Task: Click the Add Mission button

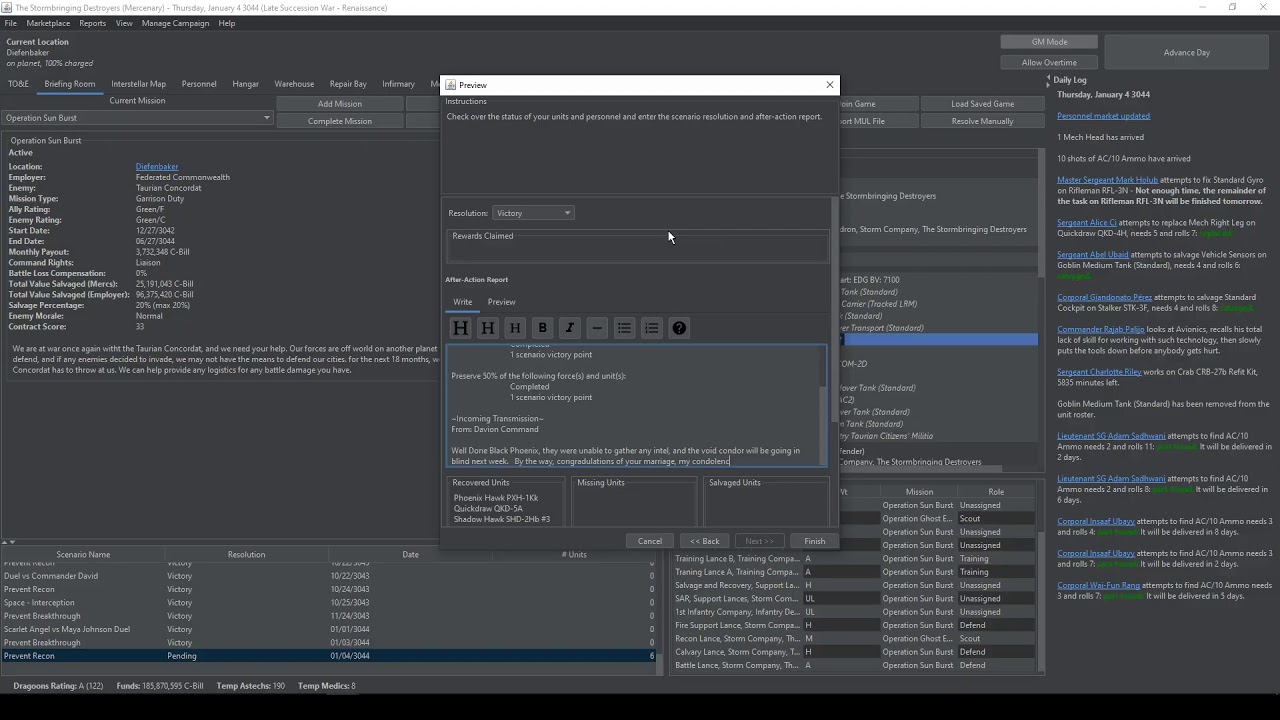Action: 340,104
